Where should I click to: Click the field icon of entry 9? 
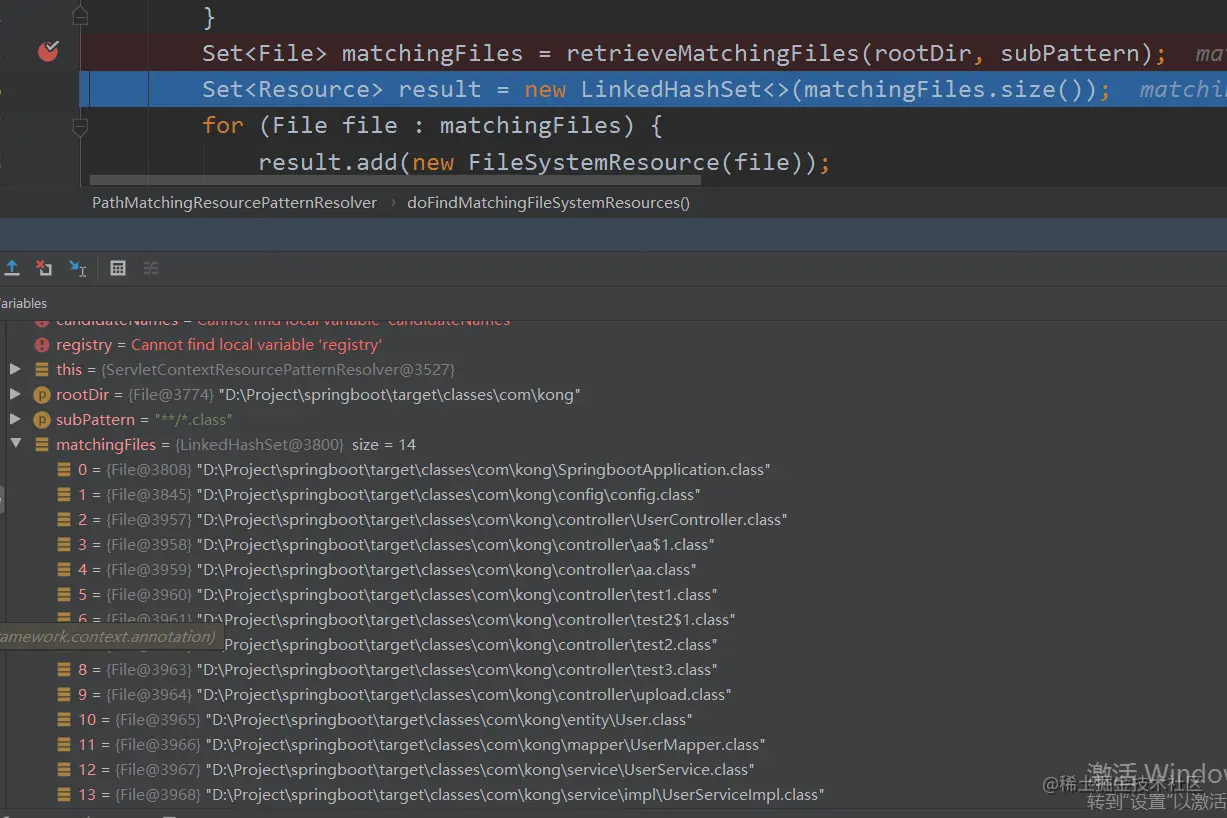point(66,695)
